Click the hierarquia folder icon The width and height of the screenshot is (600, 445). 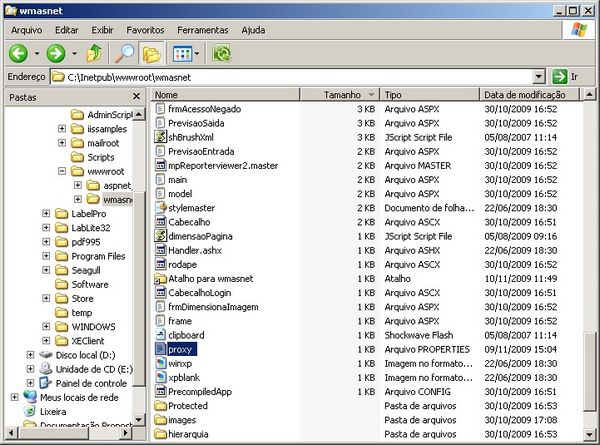tap(160, 434)
